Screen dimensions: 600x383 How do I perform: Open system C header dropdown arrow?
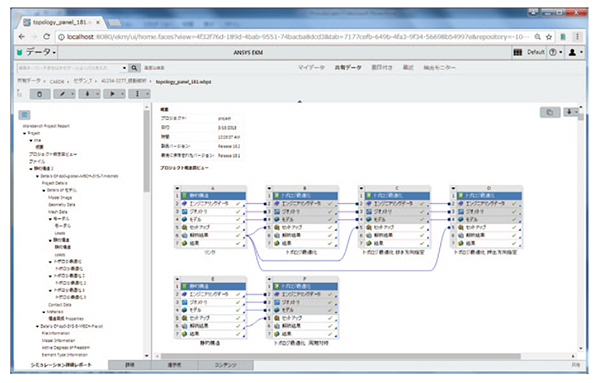pyautogui.click(x=361, y=188)
